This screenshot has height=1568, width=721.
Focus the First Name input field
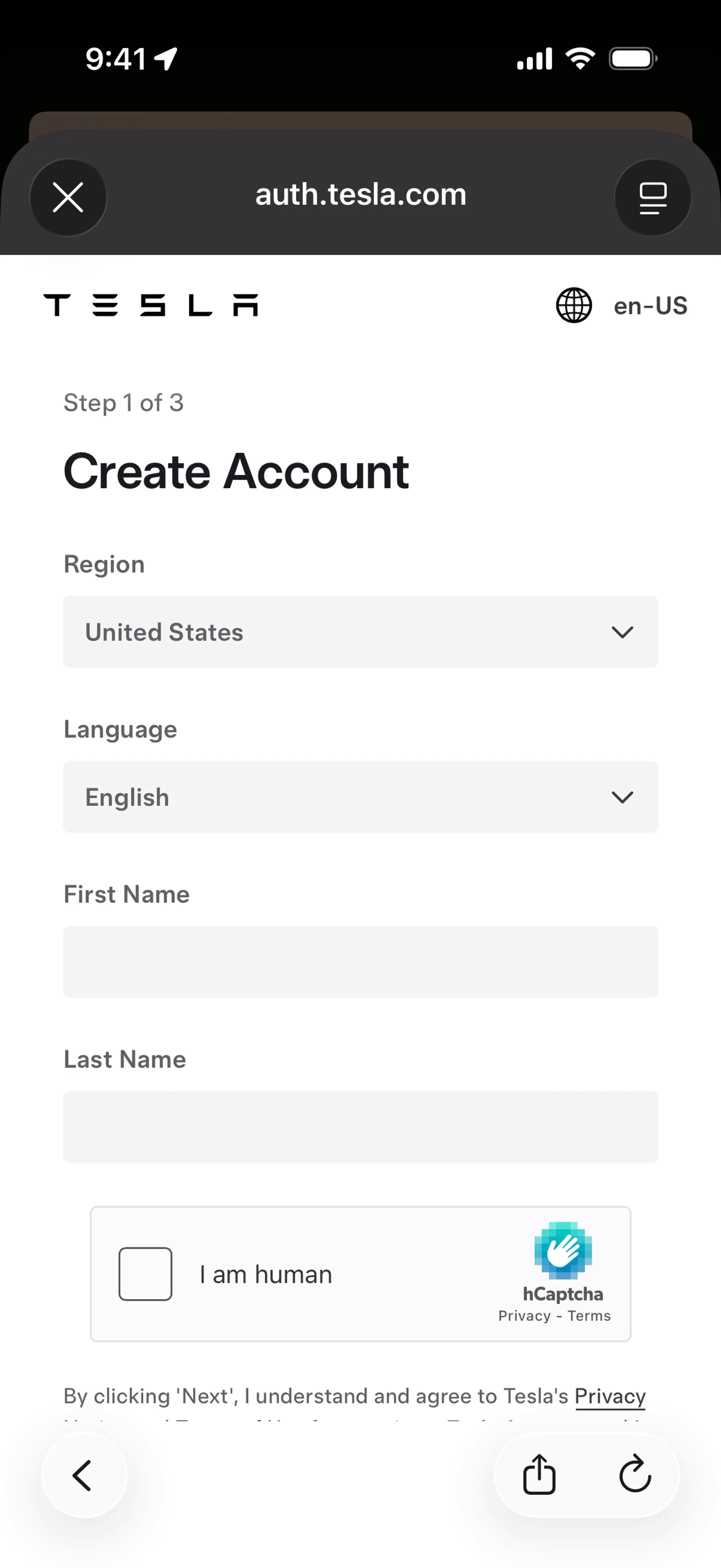[360, 962]
